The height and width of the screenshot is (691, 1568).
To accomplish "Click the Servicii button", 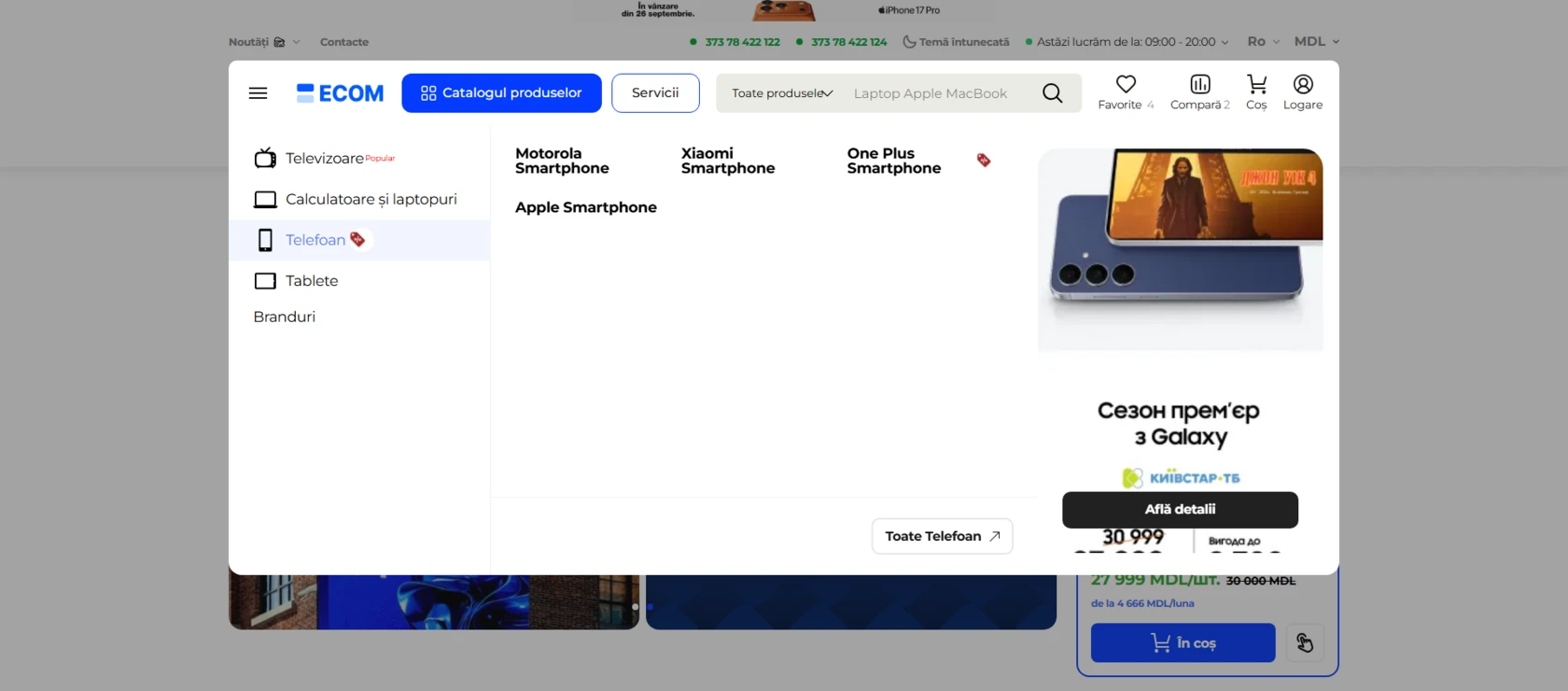I will (655, 93).
